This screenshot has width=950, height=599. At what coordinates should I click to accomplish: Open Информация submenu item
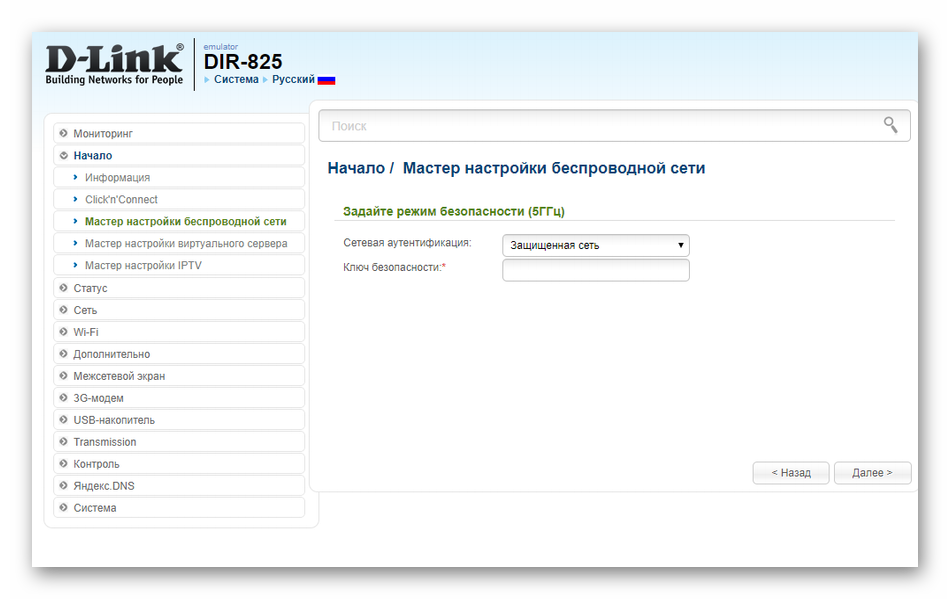coord(117,177)
